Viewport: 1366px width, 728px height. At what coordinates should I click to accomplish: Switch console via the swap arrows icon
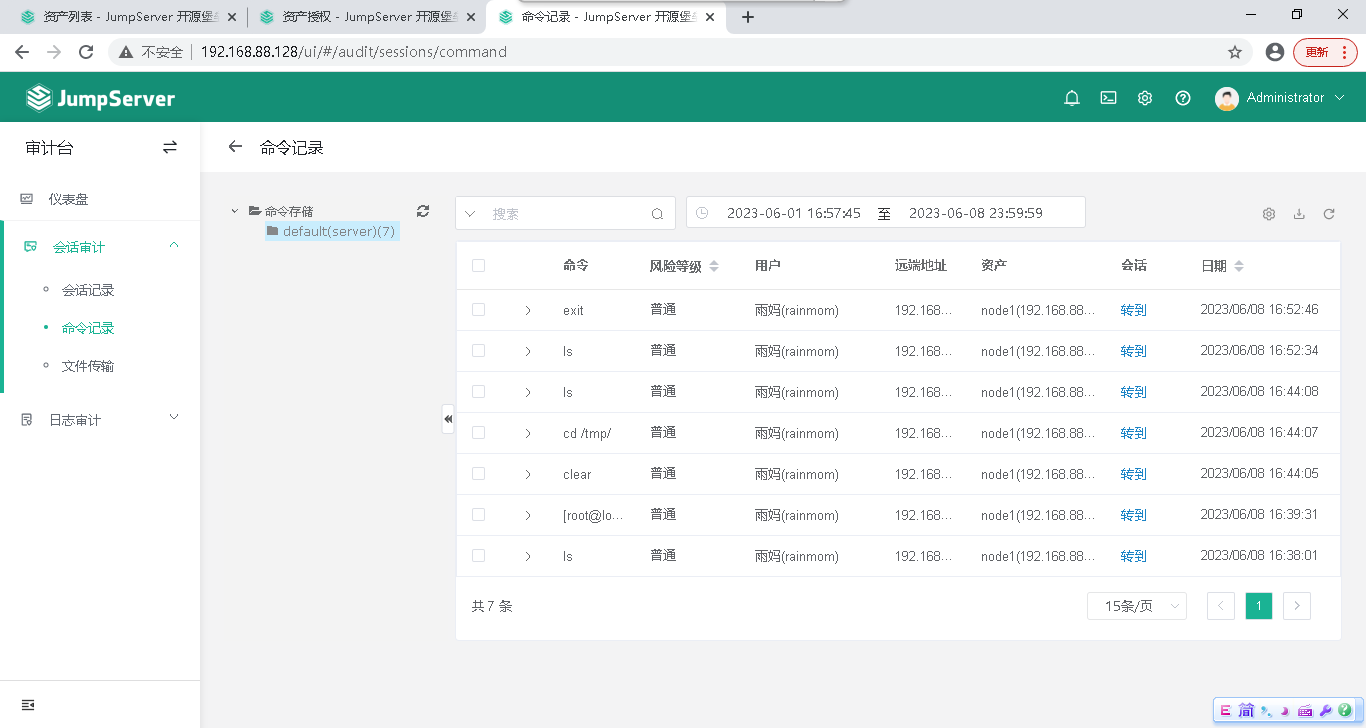170,147
